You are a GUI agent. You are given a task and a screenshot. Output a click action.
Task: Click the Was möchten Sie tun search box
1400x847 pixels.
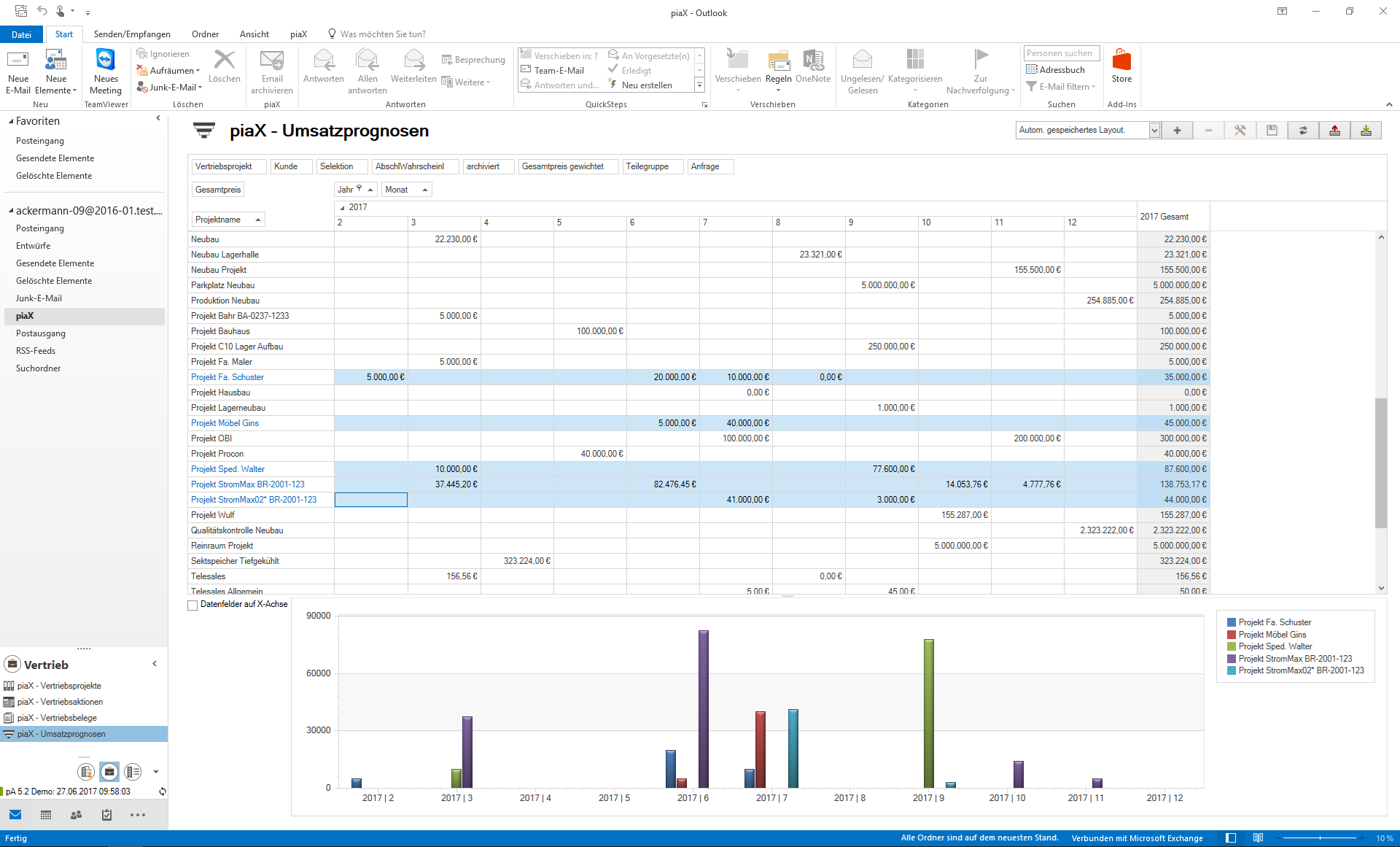click(x=383, y=34)
